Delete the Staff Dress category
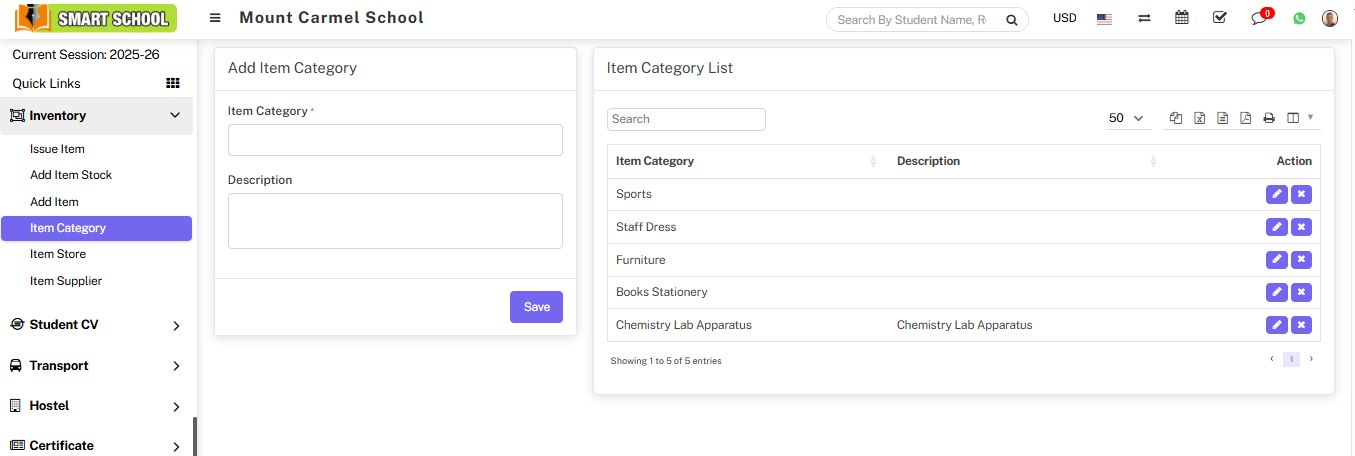The width and height of the screenshot is (1355, 456). point(1301,227)
